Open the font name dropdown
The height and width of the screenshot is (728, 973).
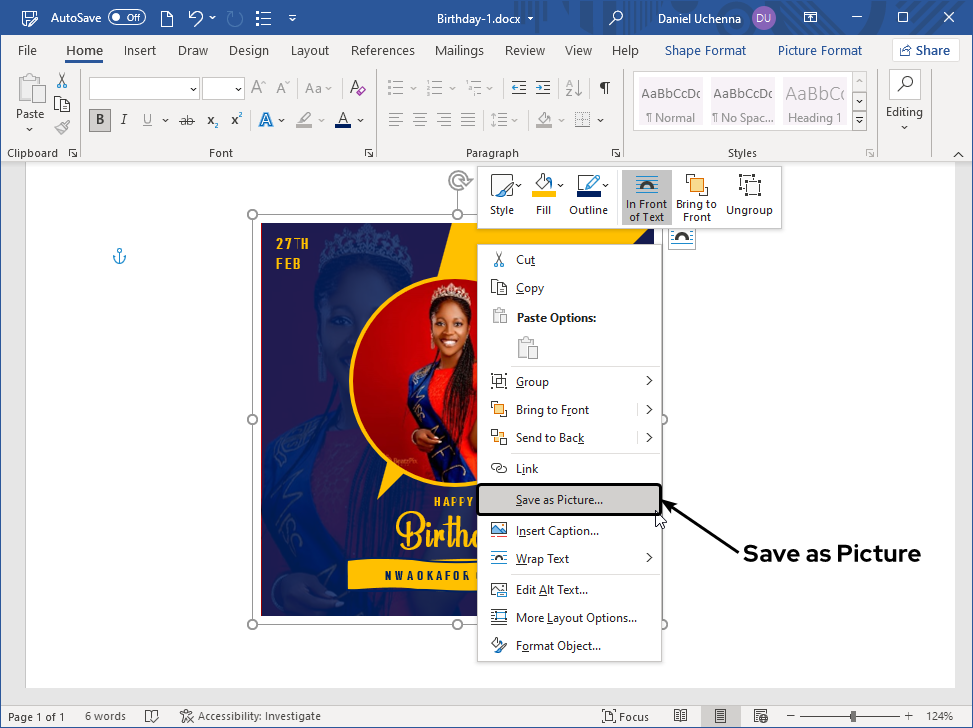point(193,89)
